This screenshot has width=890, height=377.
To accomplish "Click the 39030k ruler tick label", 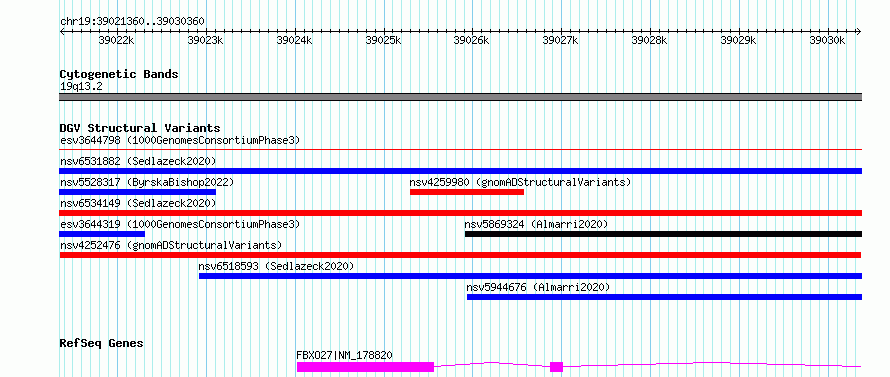I will coord(827,40).
